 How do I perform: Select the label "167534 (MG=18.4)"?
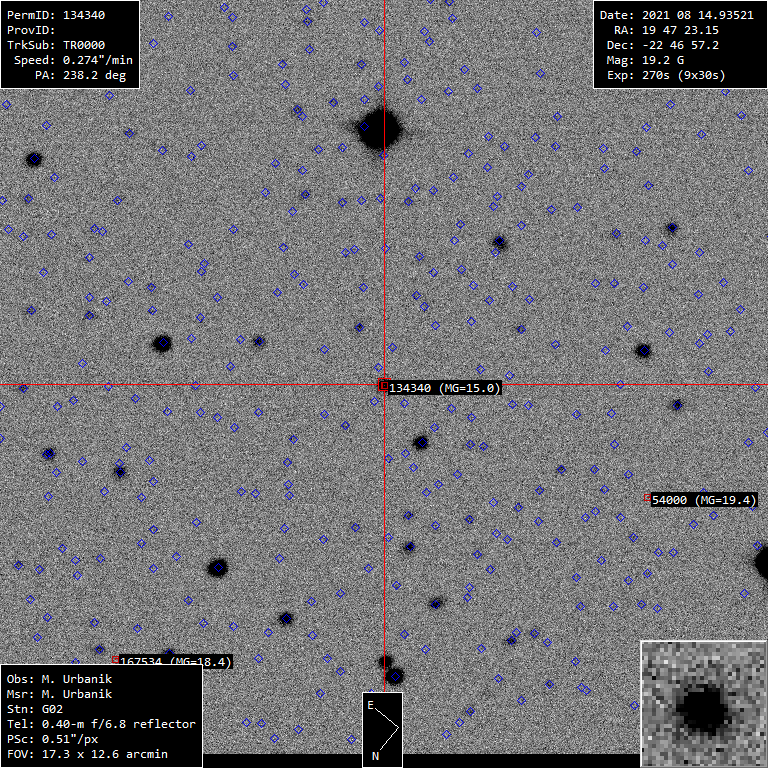(x=176, y=661)
